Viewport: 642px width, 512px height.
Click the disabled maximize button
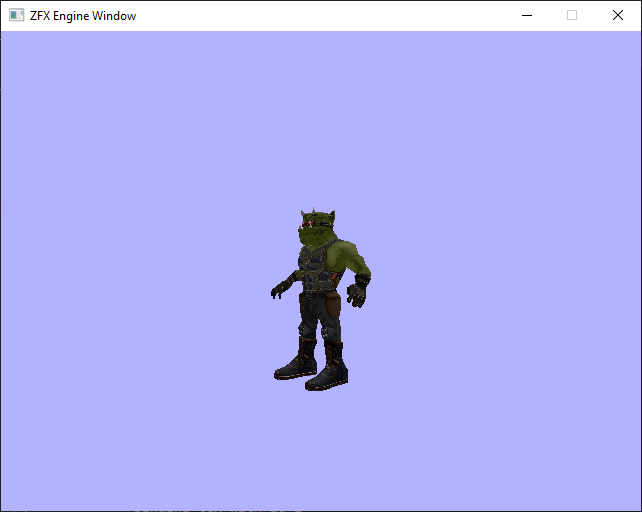(572, 16)
